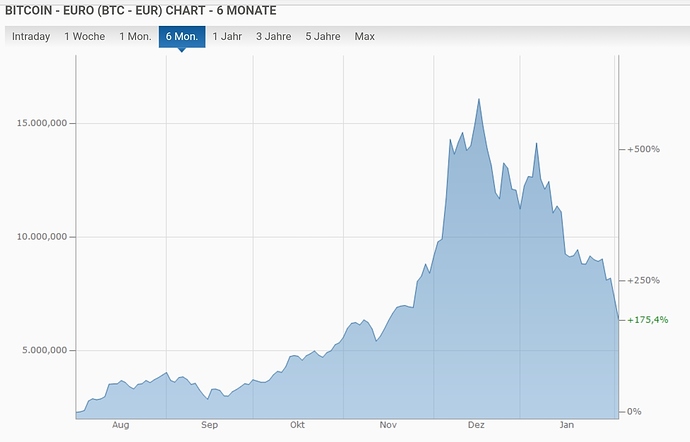Switch to the 1 Jahr view
The width and height of the screenshot is (690, 442).
227,37
